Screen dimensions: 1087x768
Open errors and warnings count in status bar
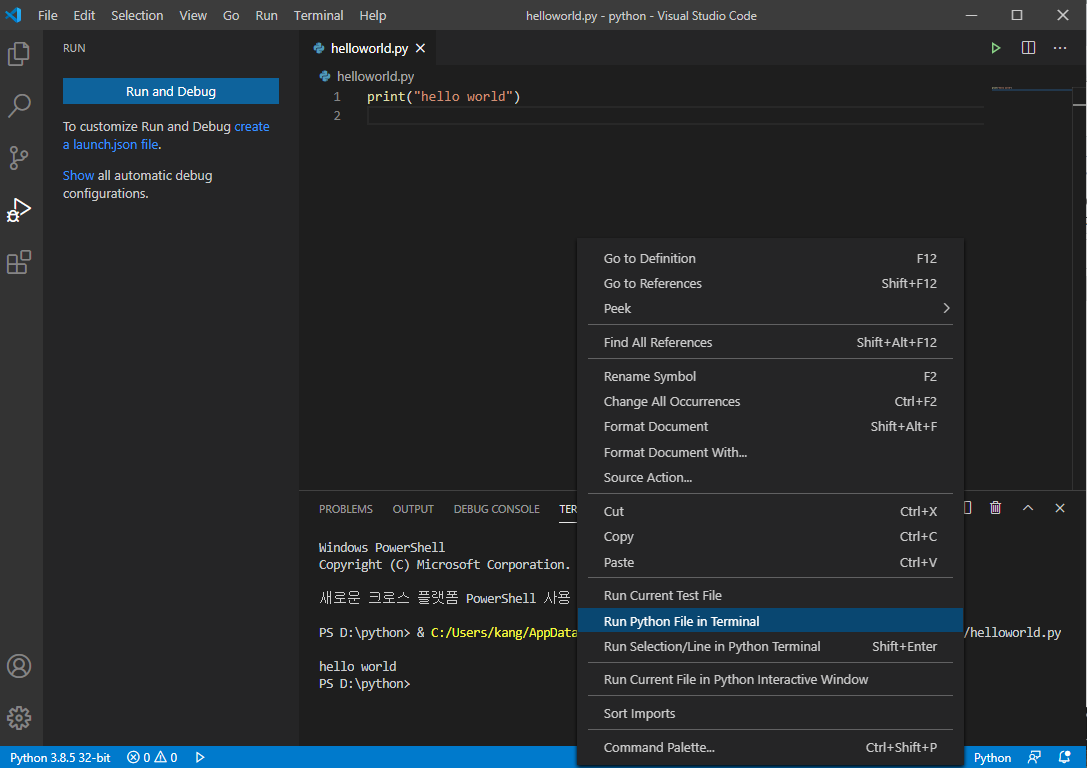click(152, 758)
